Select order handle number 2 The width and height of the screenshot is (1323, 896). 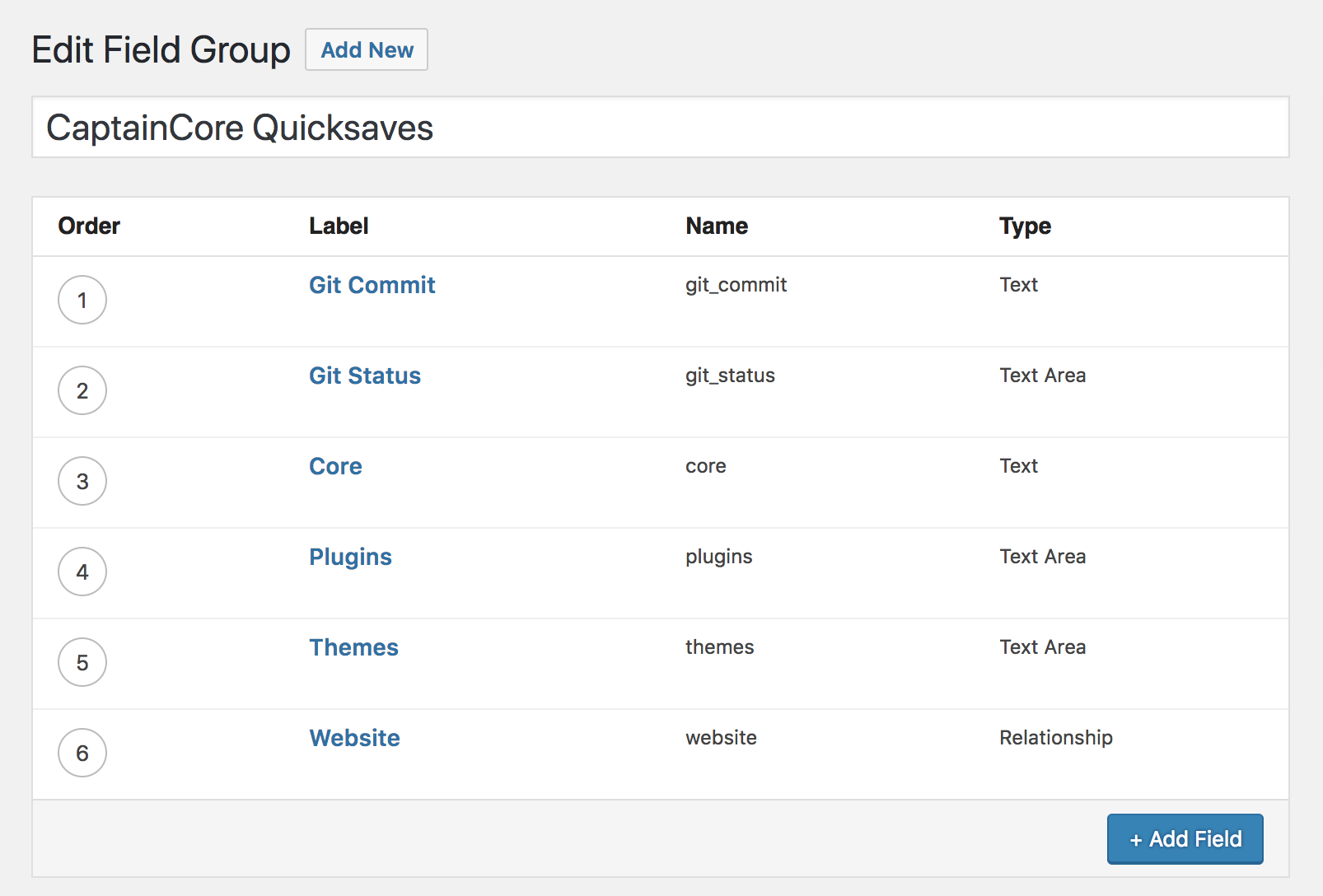coord(82,390)
